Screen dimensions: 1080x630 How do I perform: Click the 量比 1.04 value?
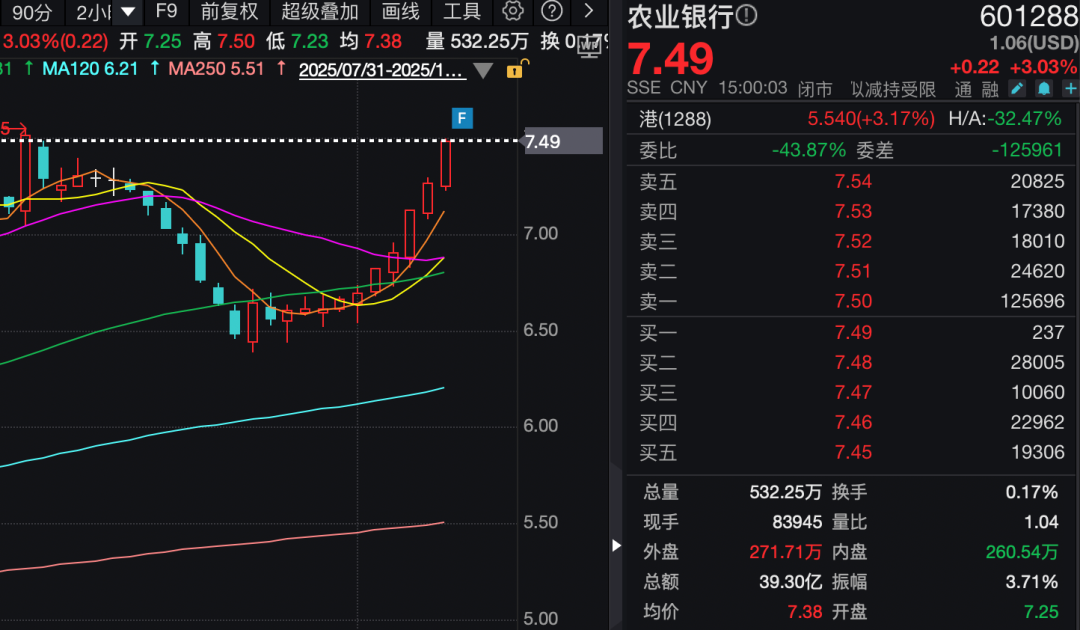[1041, 522]
